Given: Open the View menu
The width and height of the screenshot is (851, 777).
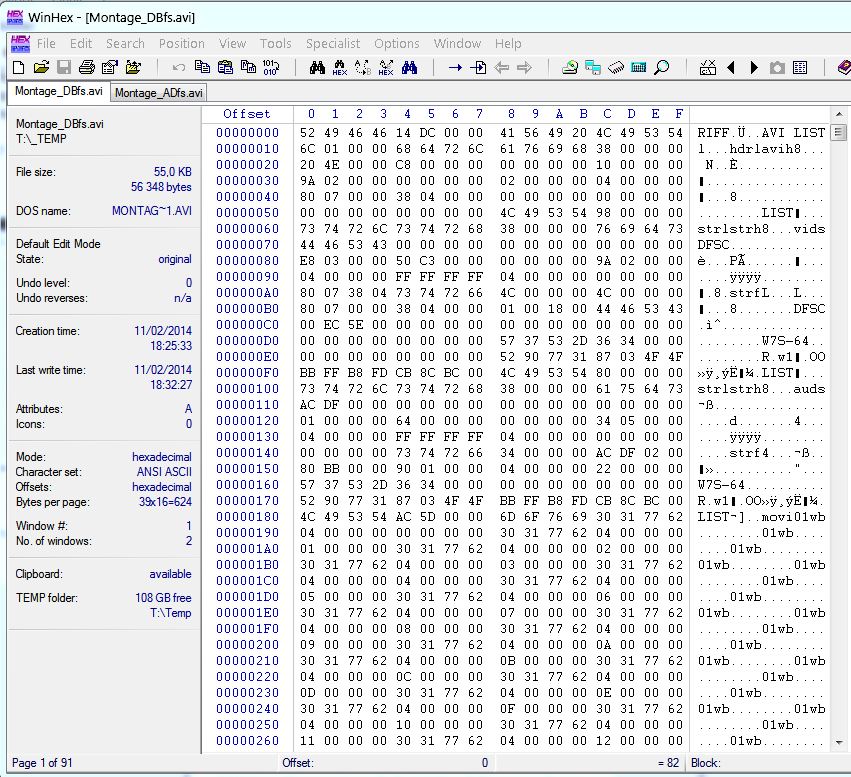Looking at the screenshot, I should [x=232, y=43].
